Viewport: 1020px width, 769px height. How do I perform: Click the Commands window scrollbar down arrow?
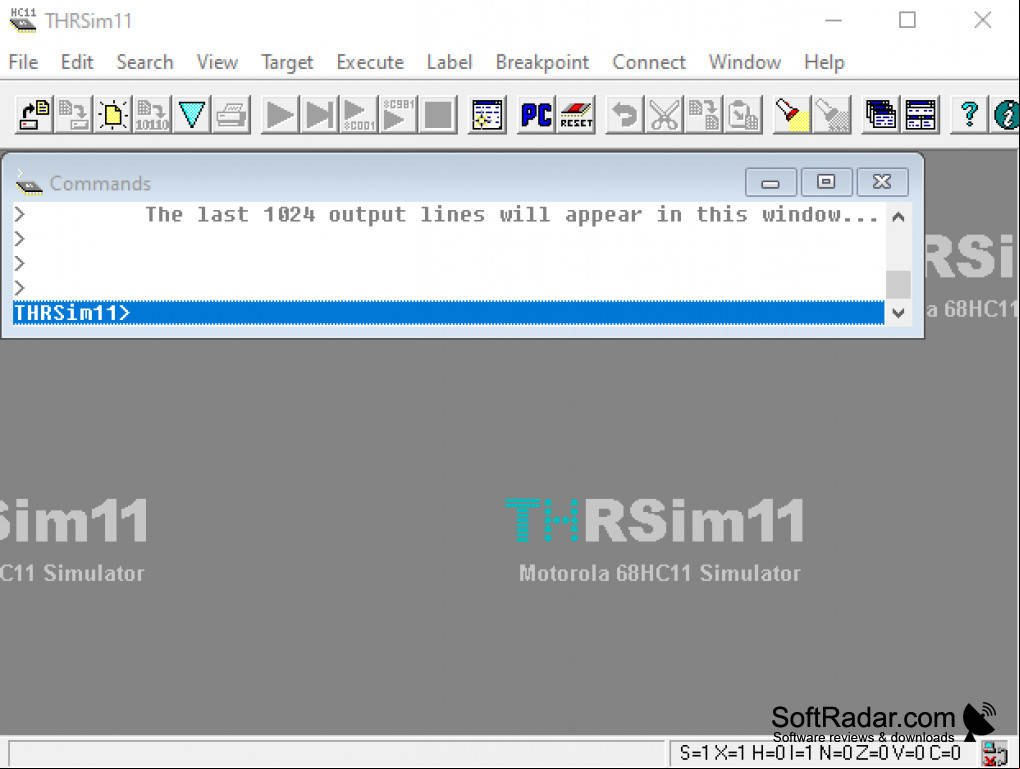pyautogui.click(x=898, y=313)
